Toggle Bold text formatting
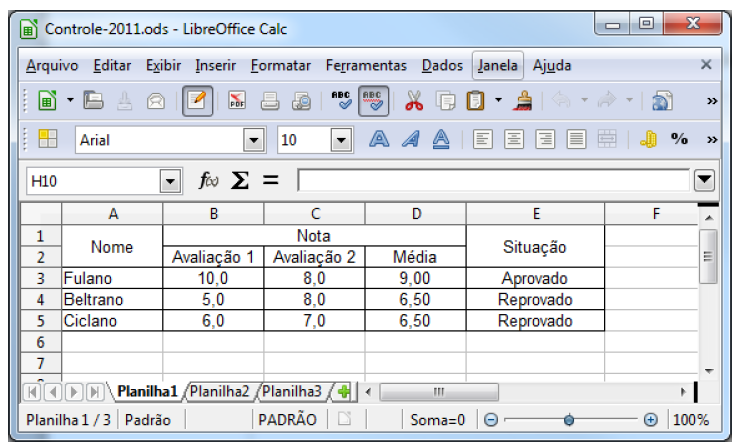740x447 pixels. (379, 140)
